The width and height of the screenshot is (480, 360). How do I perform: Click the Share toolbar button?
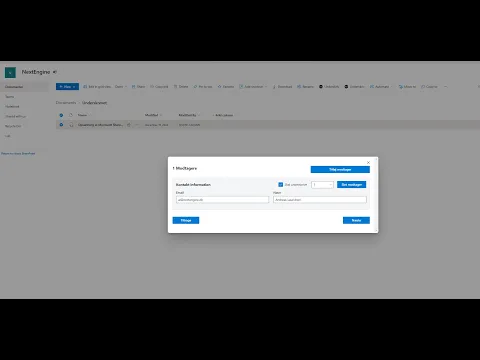coord(138,87)
